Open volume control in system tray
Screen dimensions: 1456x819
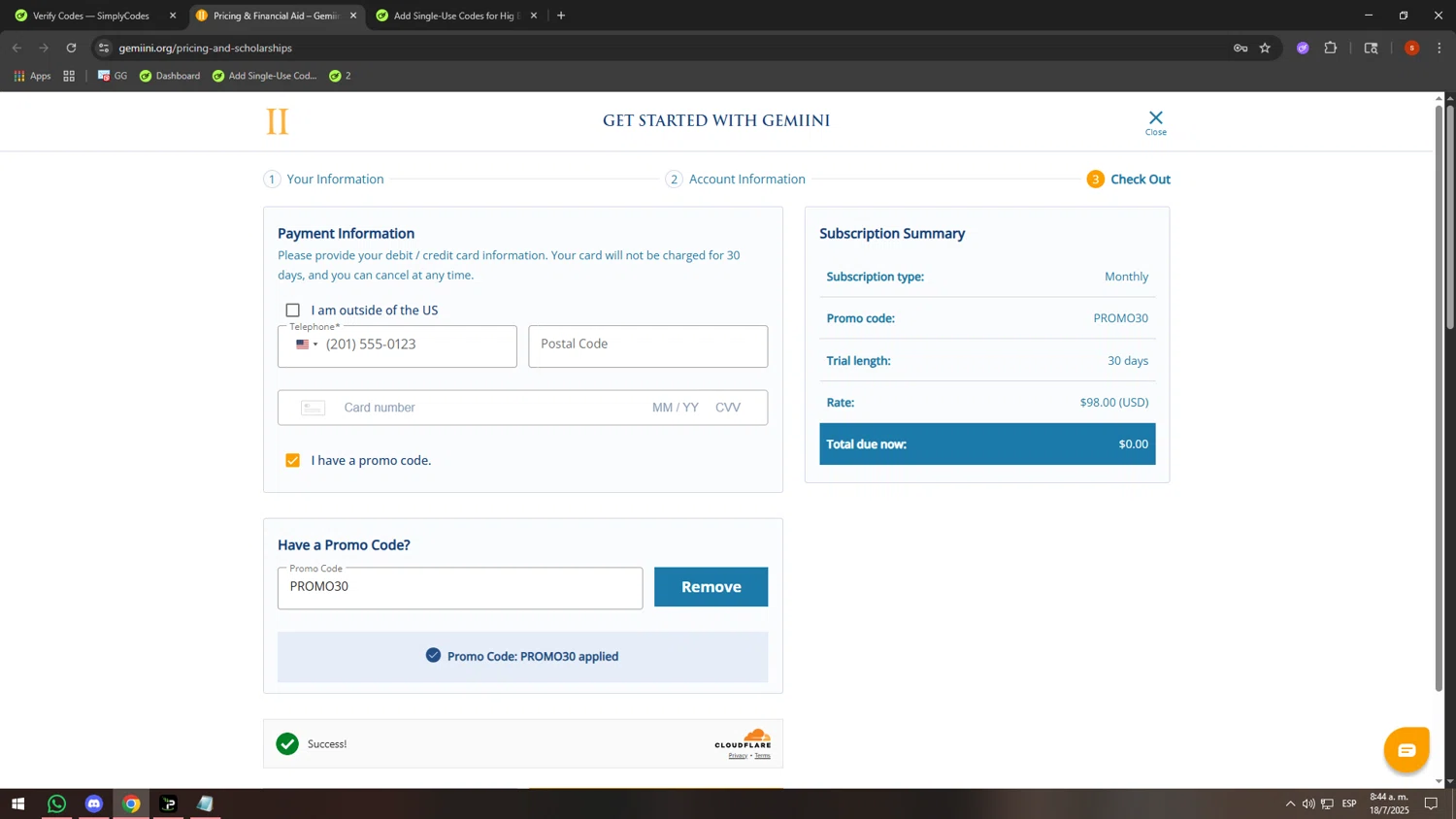pyautogui.click(x=1308, y=803)
